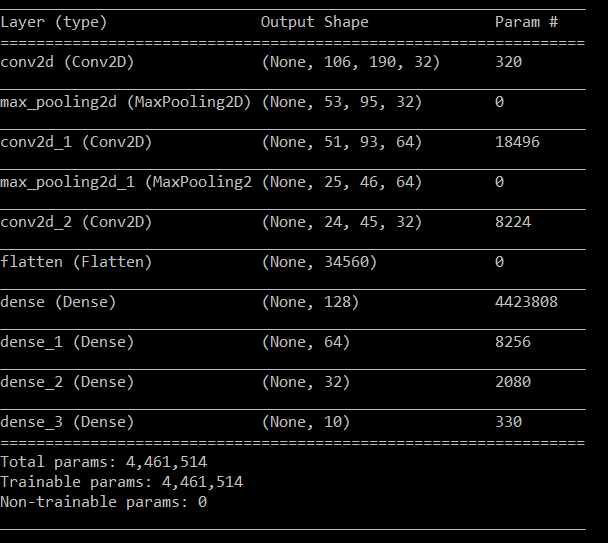Select the max_pooling2d (MaxPooling2D) row text
608x543 pixels.
click(x=126, y=102)
